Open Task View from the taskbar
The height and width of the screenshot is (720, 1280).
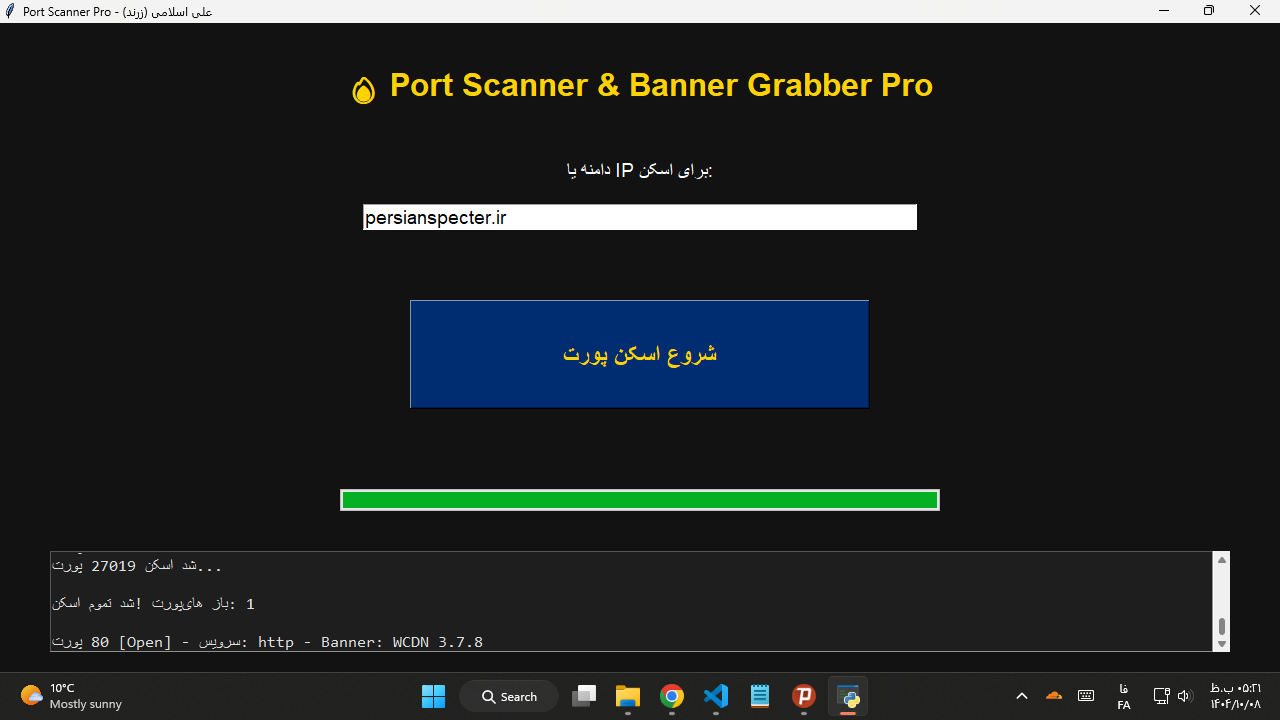click(584, 696)
